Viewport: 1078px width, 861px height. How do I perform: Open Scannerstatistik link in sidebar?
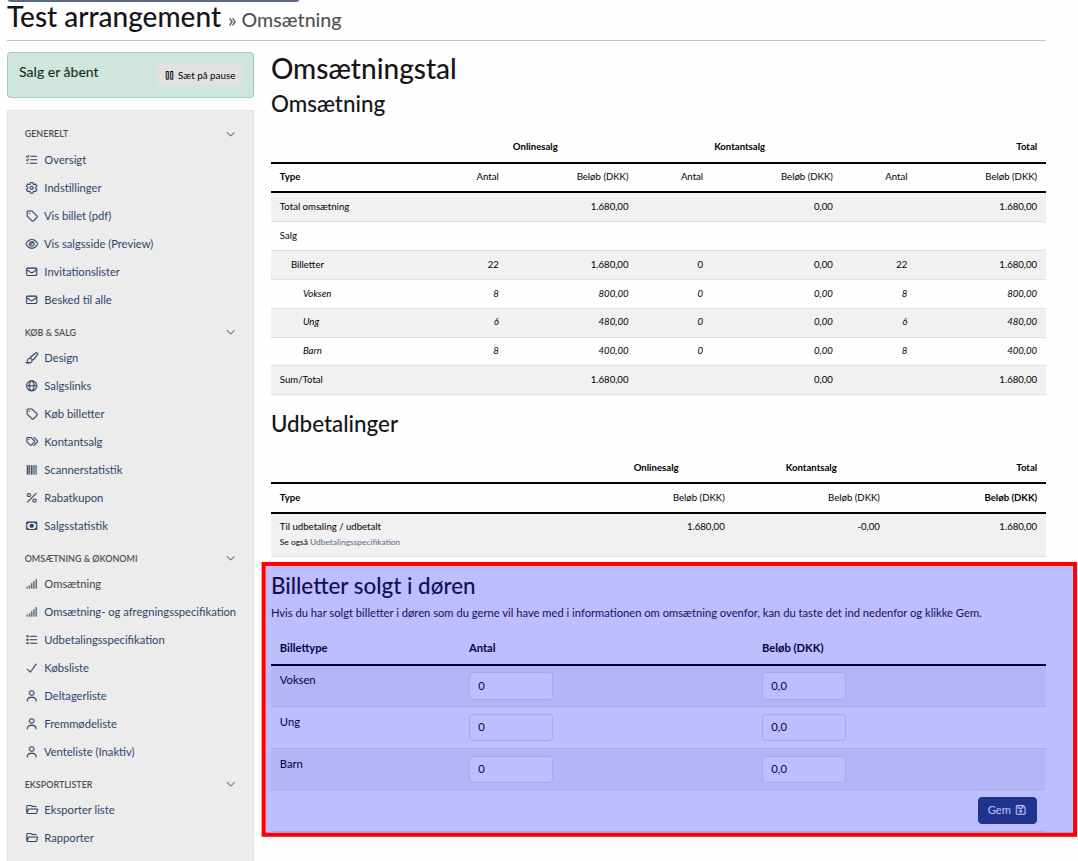(x=83, y=470)
